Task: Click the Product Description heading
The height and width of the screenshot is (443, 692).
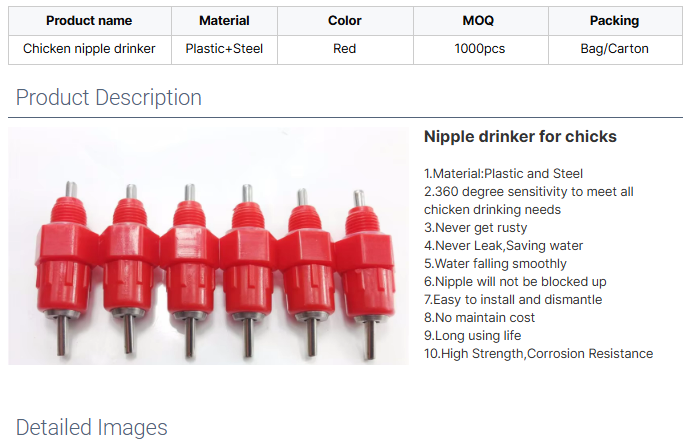Action: pyautogui.click(x=109, y=98)
